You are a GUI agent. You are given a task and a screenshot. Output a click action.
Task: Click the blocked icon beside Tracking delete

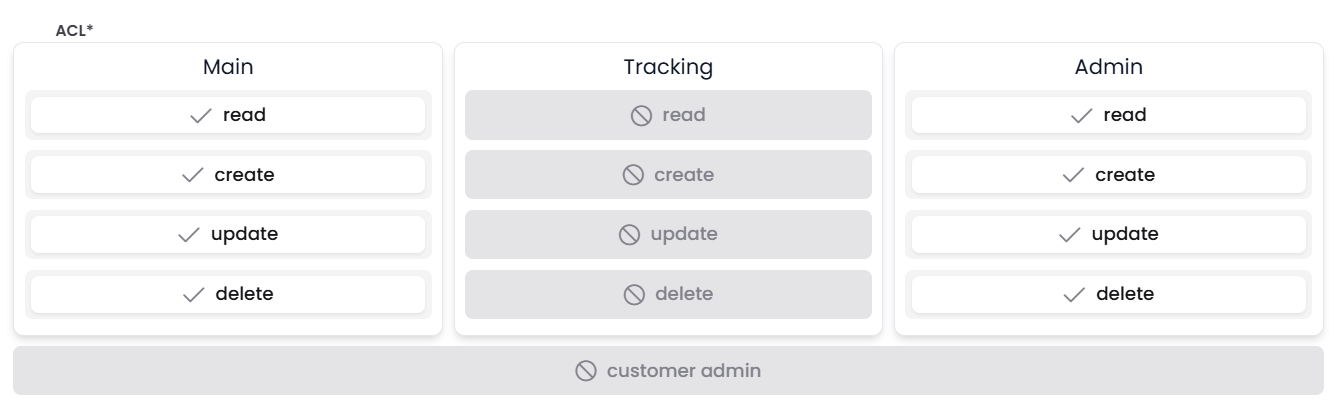(634, 295)
